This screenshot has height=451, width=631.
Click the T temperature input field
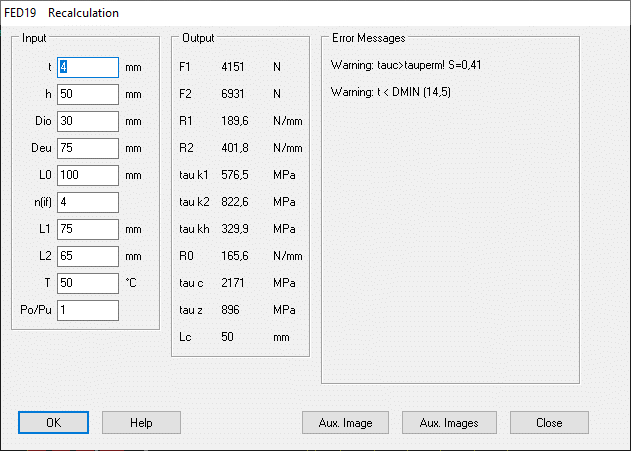click(88, 283)
